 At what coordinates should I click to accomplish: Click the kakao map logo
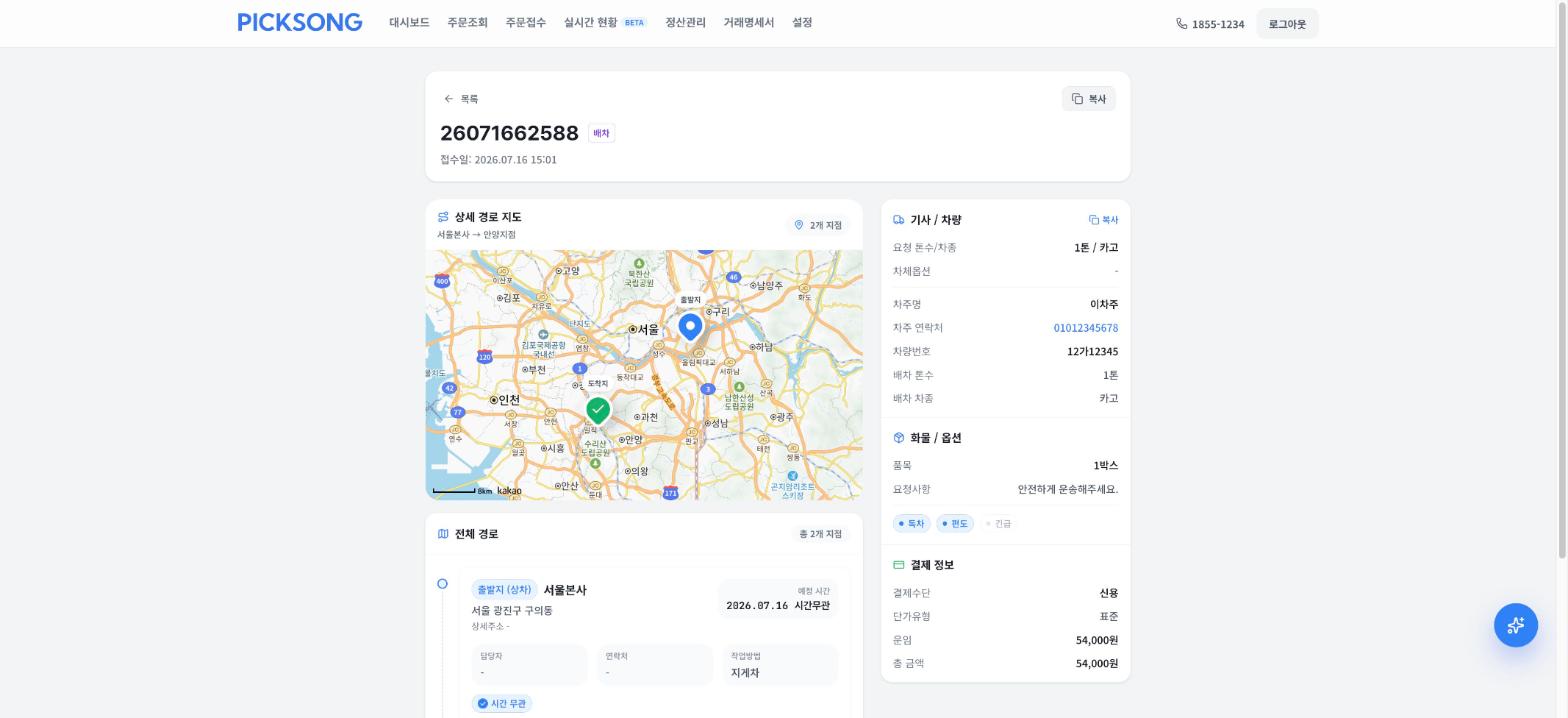509,491
